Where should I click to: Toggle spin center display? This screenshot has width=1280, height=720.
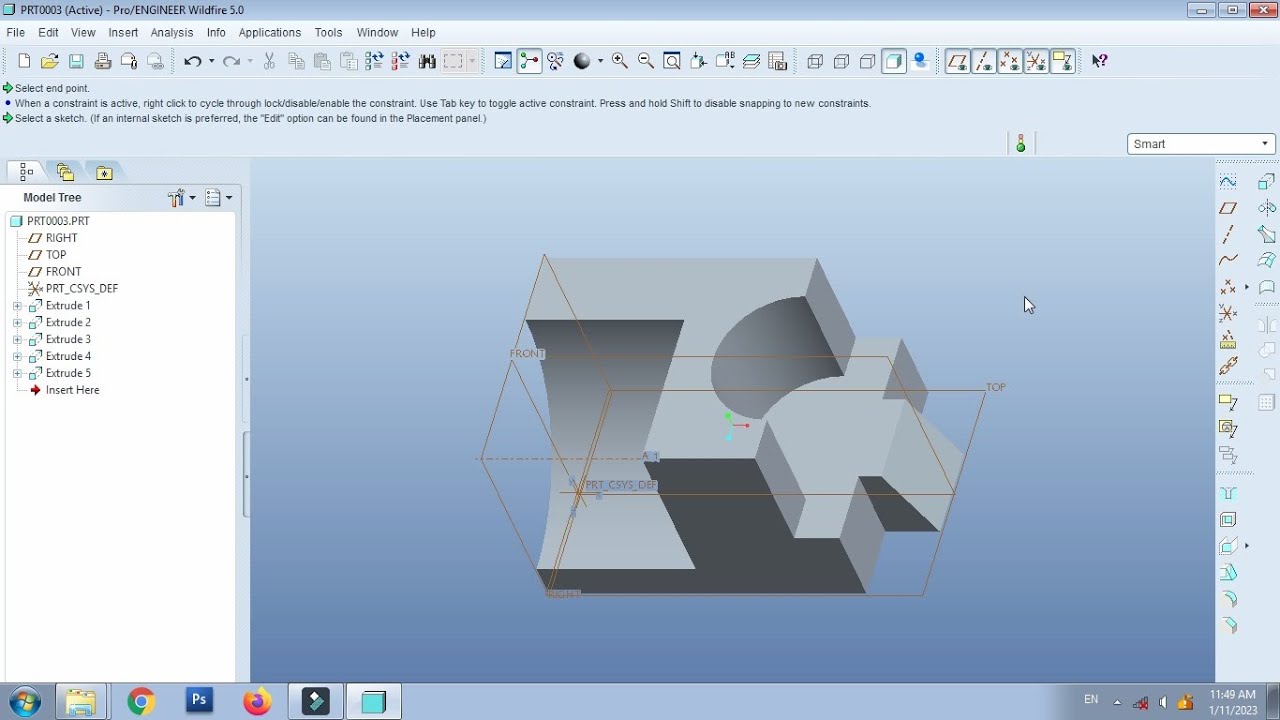(529, 61)
